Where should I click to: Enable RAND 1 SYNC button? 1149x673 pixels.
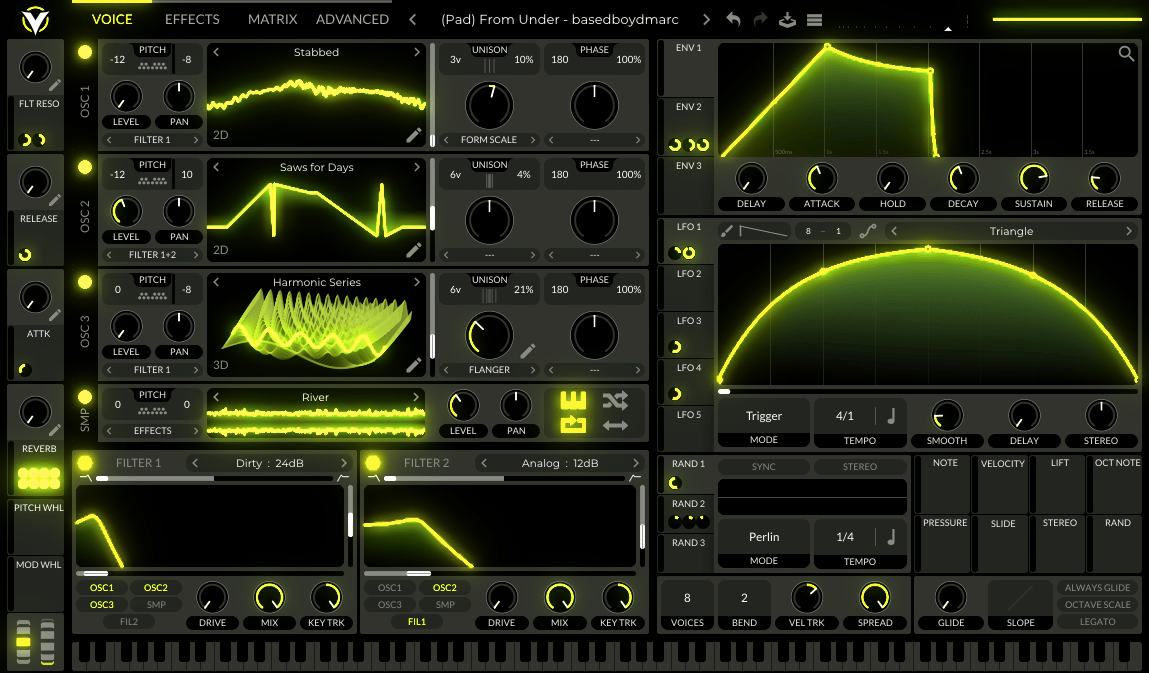(x=764, y=467)
